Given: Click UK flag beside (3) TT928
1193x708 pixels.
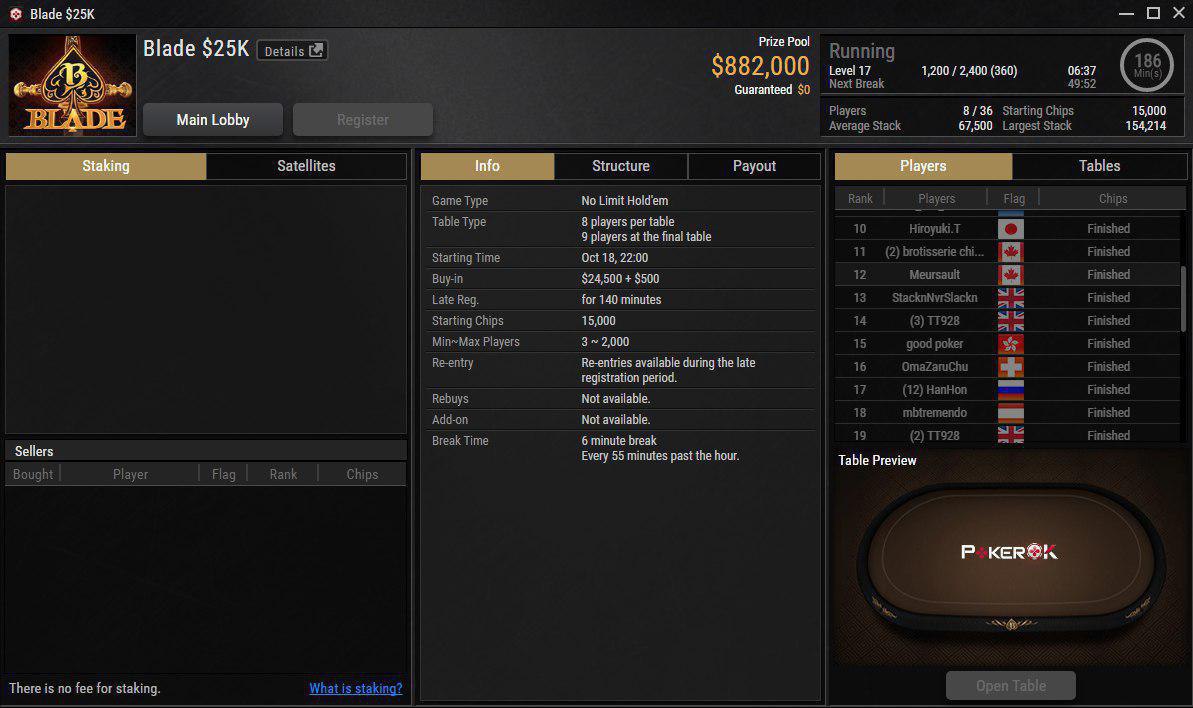Looking at the screenshot, I should tap(1010, 321).
